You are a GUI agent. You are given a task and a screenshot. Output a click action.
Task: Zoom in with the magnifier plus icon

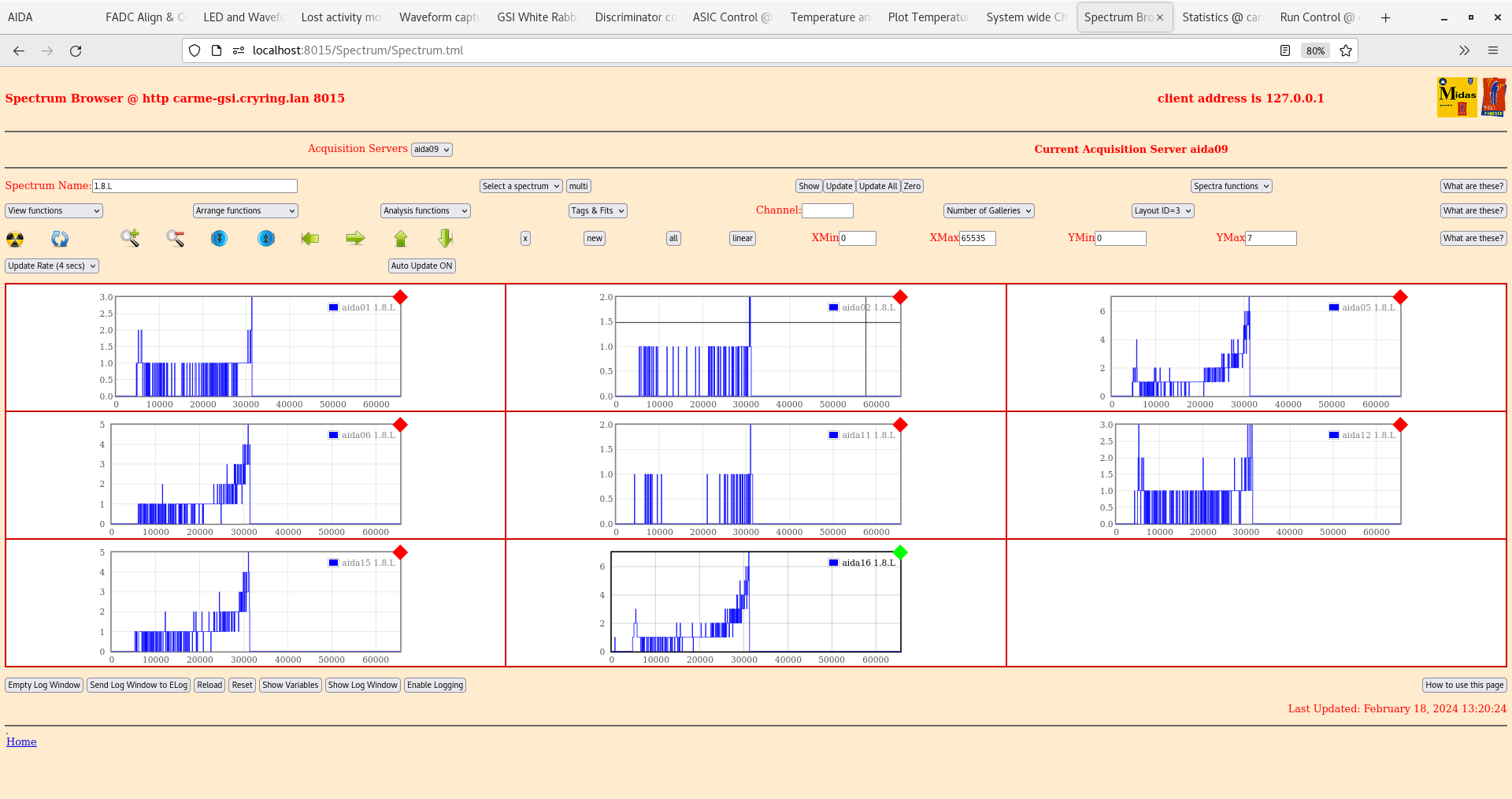(x=130, y=238)
